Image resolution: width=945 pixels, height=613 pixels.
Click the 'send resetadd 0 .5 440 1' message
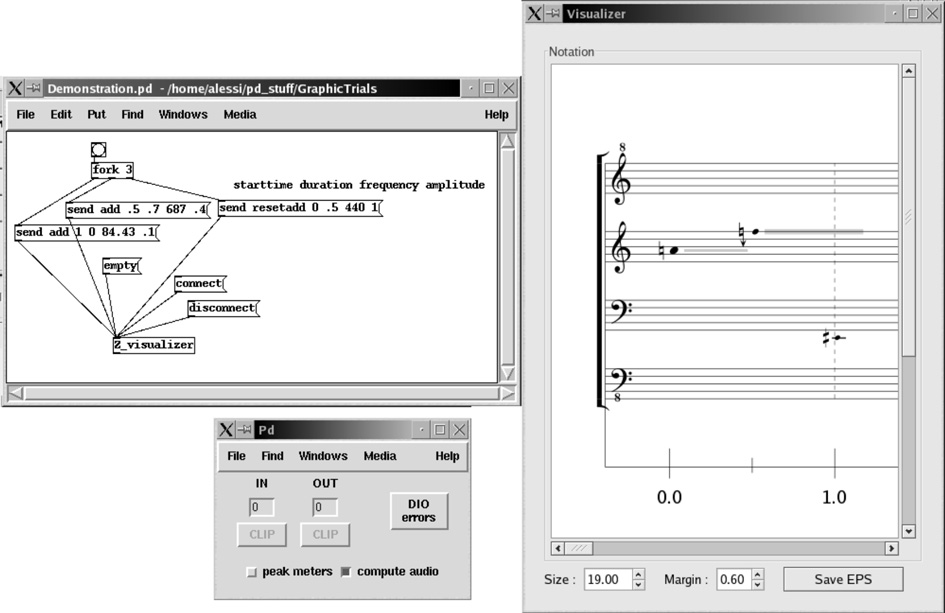299,208
